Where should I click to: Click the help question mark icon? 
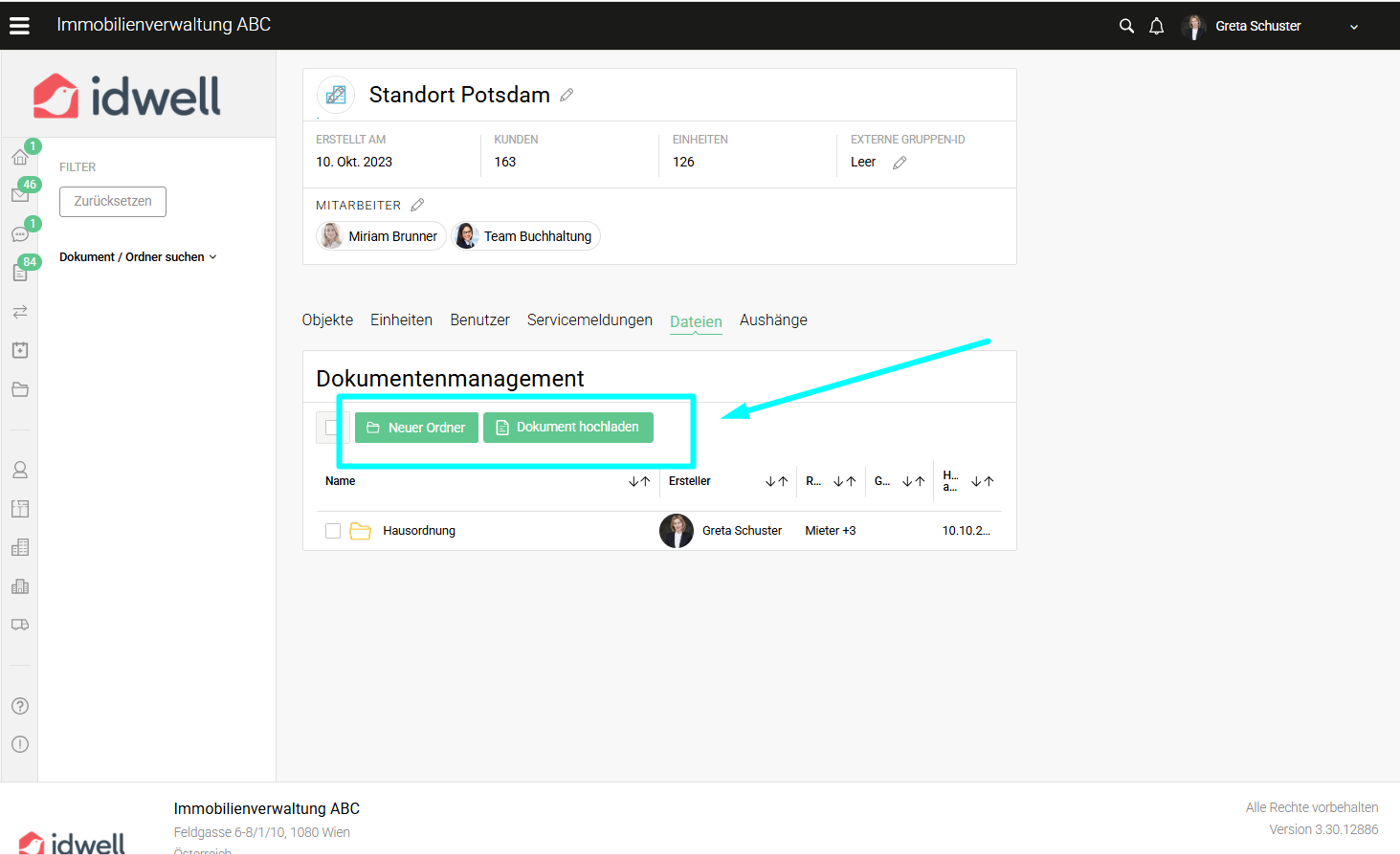click(x=19, y=706)
